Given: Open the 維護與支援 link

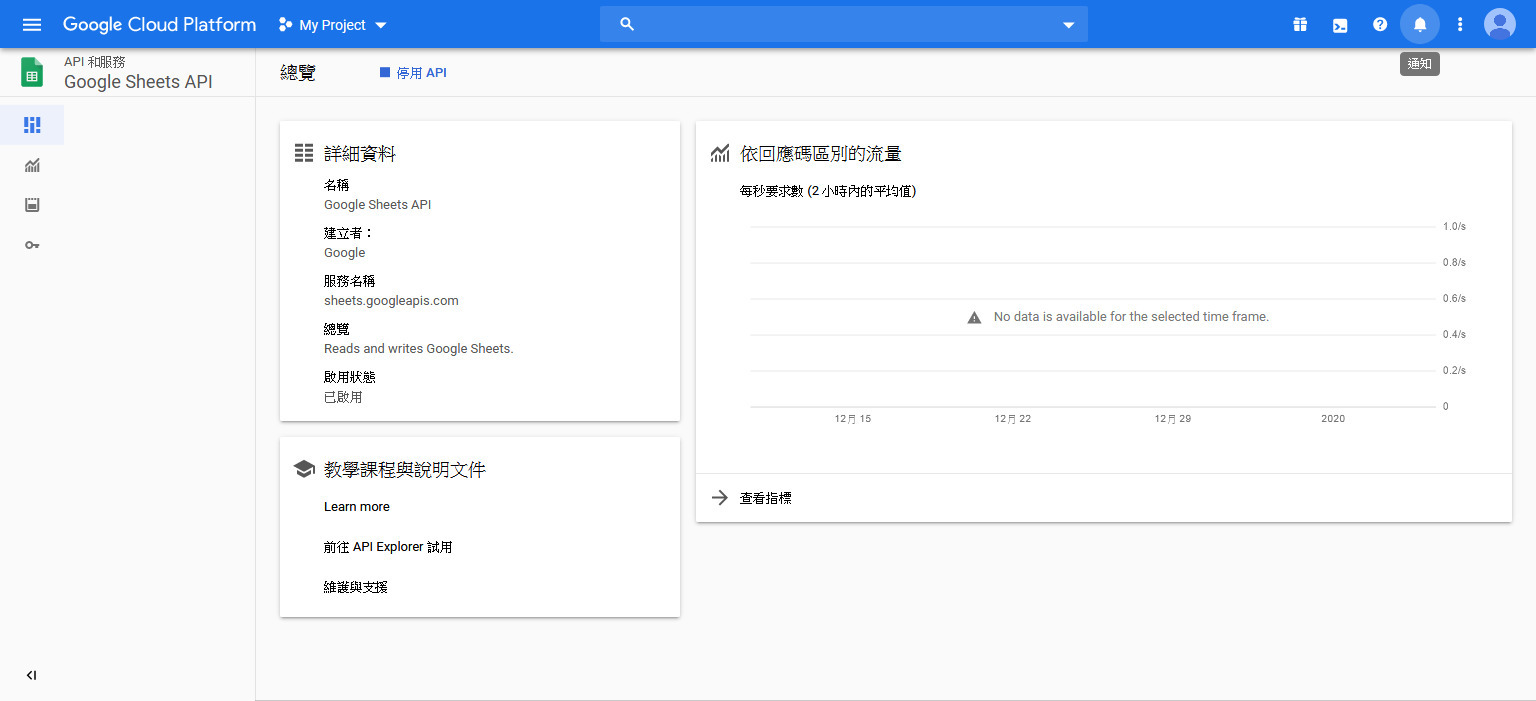Looking at the screenshot, I should pos(356,587).
